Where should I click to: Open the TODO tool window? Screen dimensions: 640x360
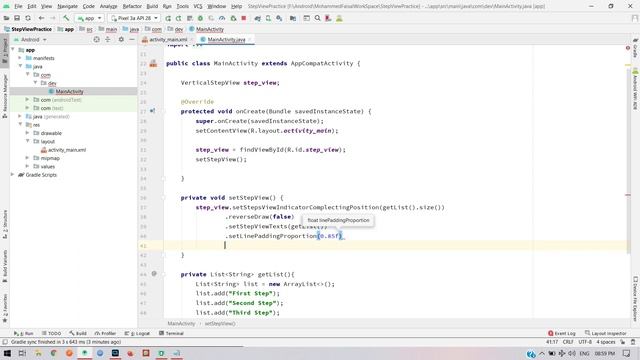(51, 333)
